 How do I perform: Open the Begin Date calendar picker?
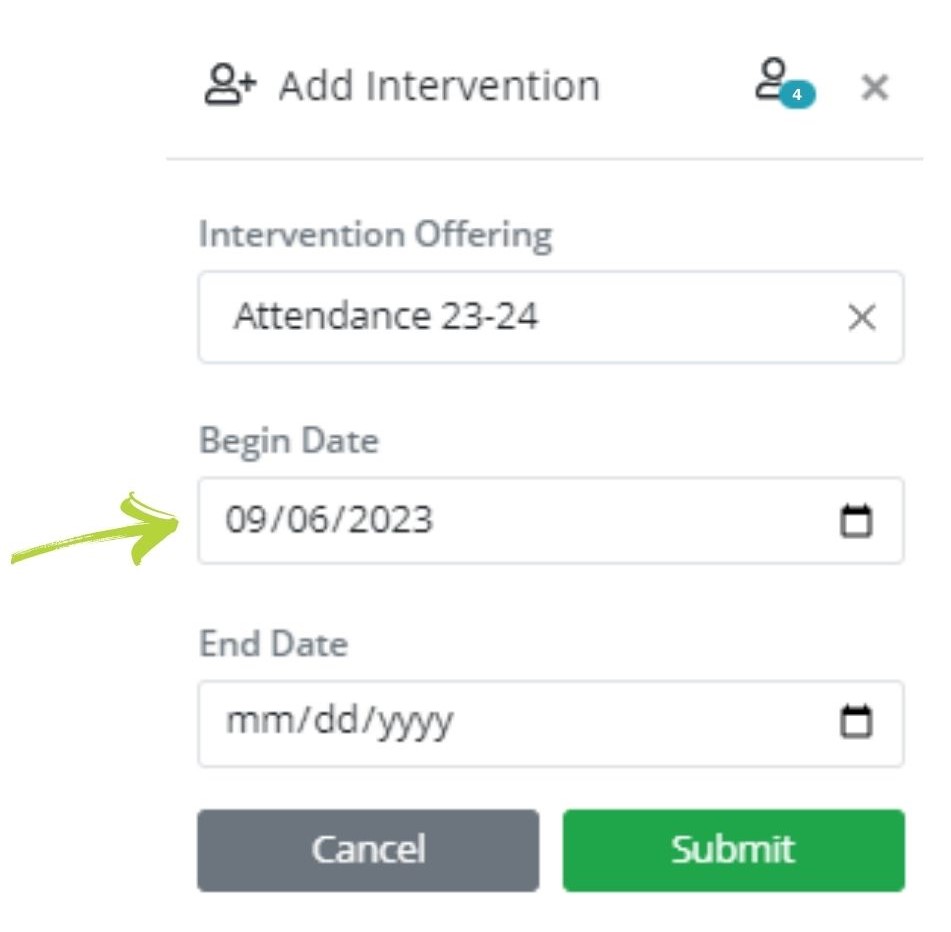pyautogui.click(x=856, y=521)
